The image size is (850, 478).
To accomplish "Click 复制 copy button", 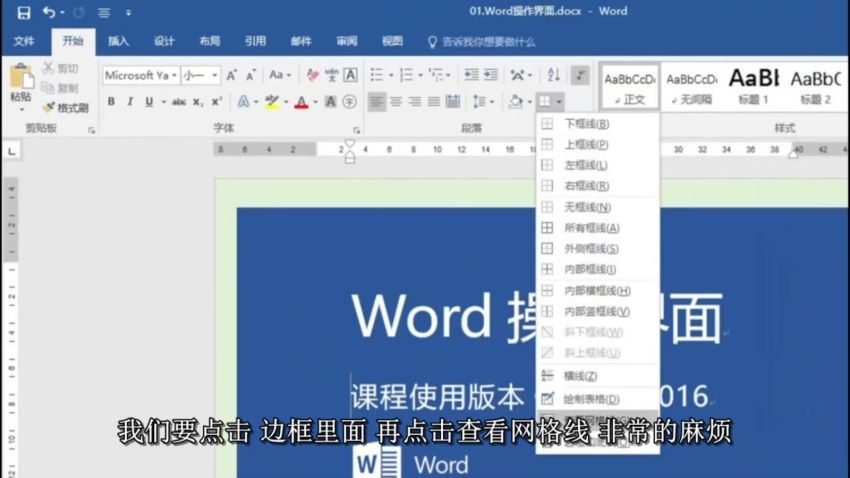I will point(60,88).
